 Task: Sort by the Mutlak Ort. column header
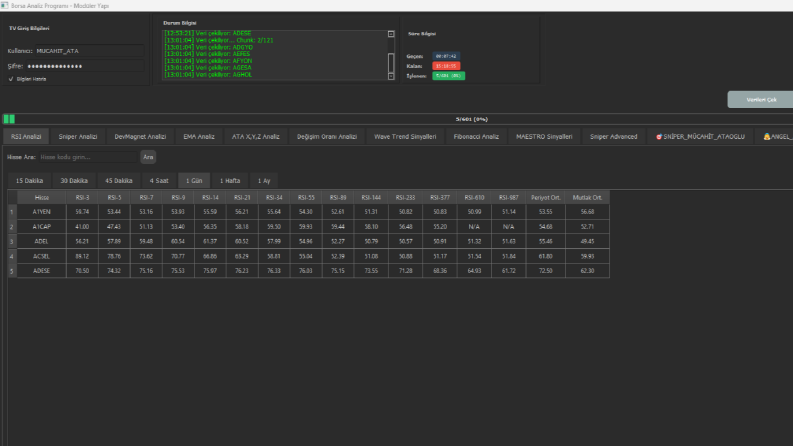(x=587, y=198)
